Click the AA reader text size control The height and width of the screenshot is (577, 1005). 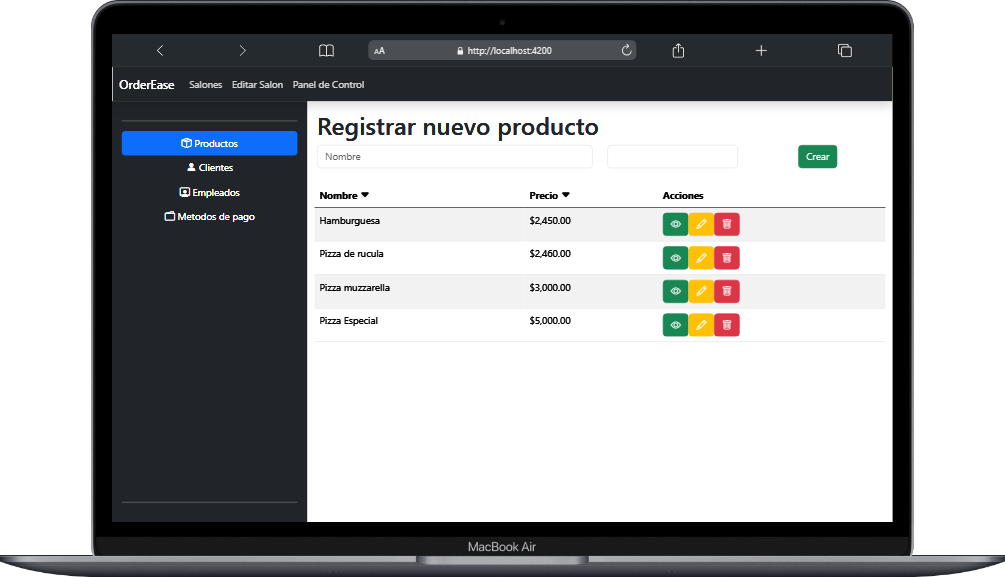[x=379, y=51]
